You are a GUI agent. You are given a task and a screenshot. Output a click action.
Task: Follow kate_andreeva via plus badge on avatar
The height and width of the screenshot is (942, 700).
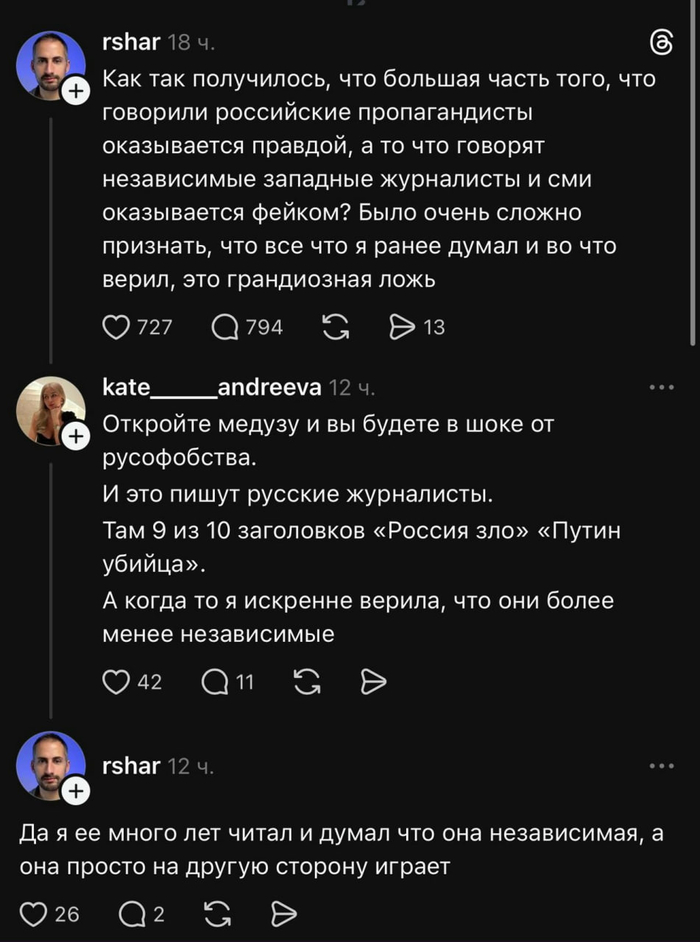76,437
